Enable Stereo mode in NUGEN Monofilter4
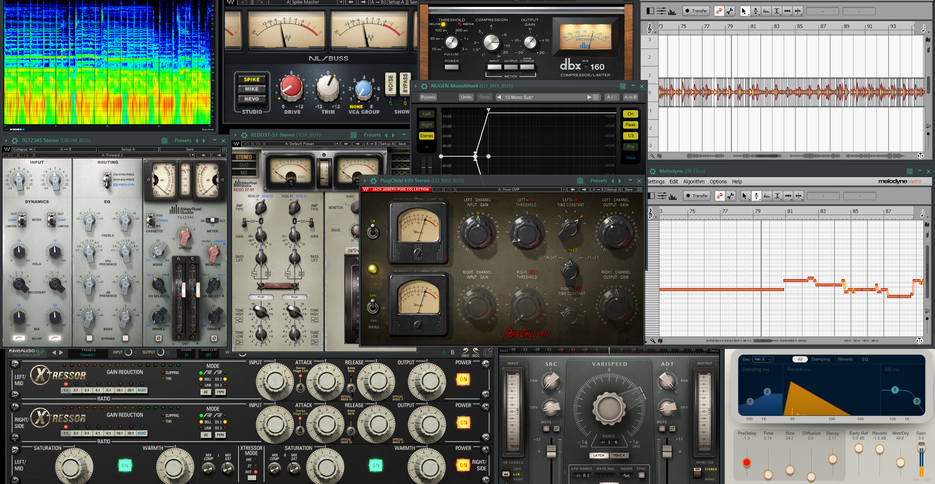 (426, 136)
